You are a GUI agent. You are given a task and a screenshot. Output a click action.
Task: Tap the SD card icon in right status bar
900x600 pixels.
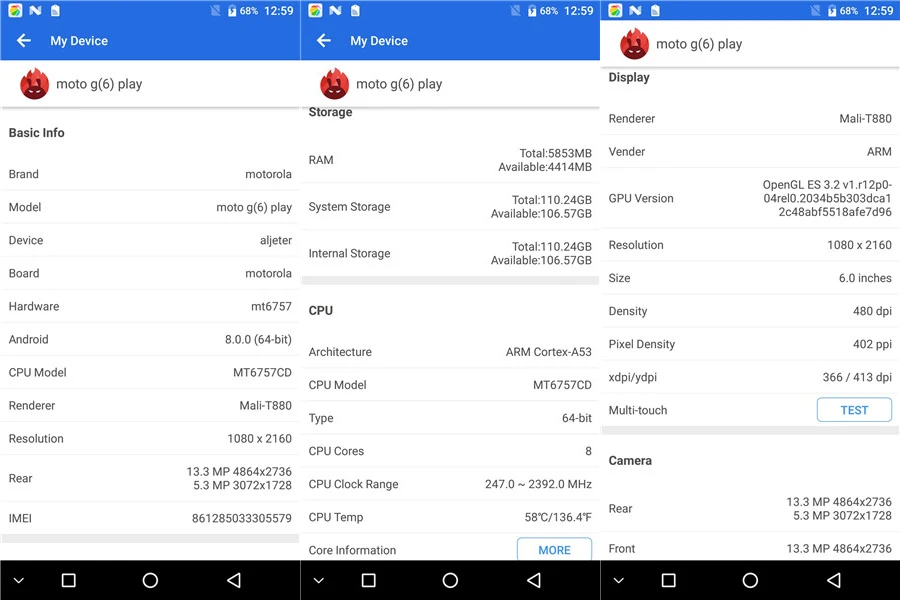(x=655, y=10)
